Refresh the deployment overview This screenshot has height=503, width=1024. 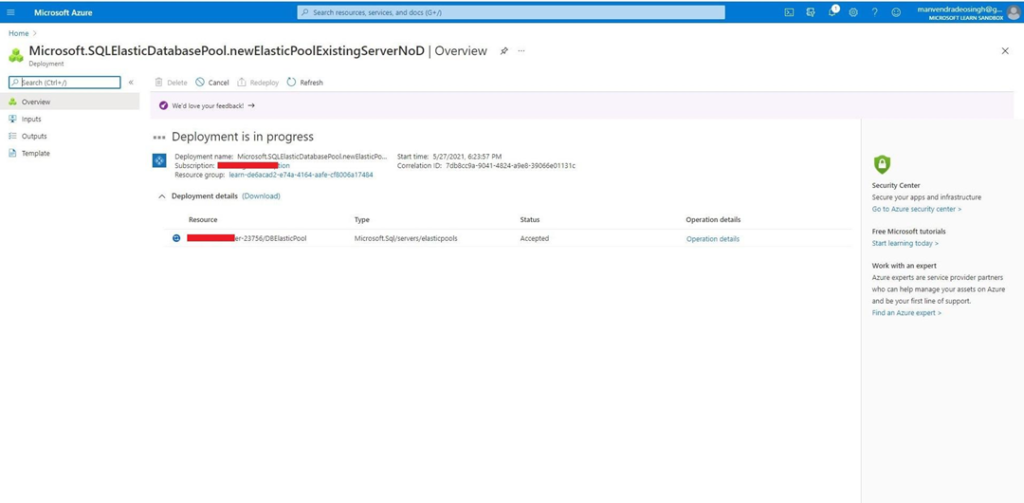[305, 82]
